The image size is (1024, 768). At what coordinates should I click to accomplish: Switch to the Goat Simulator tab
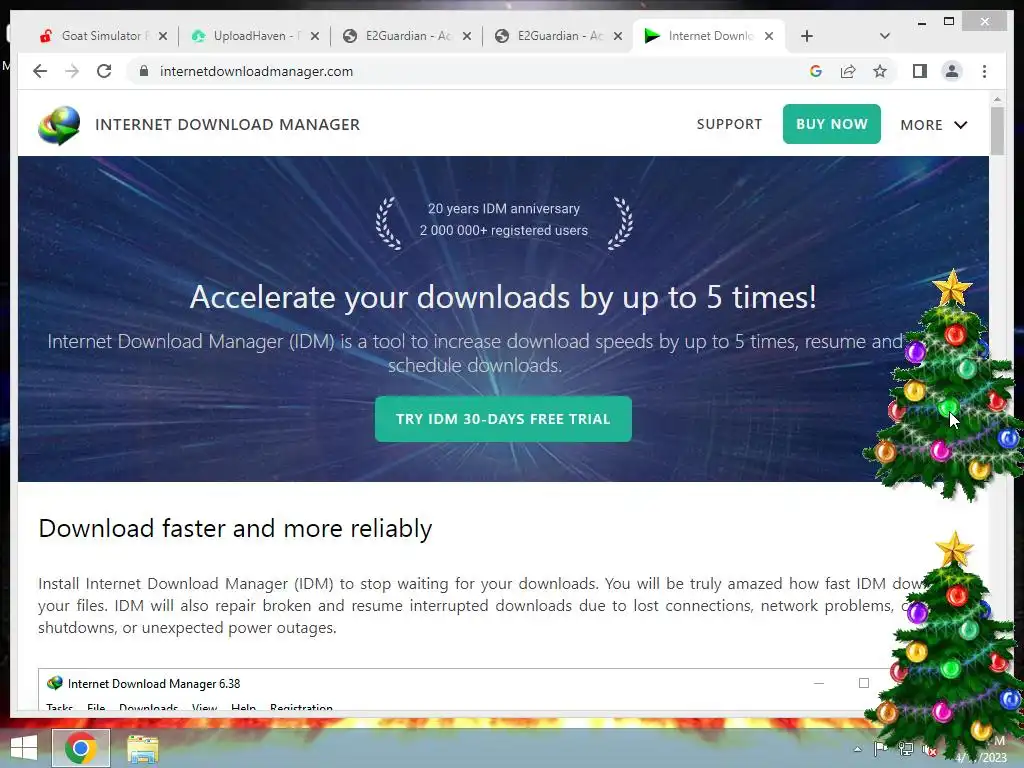(x=103, y=36)
